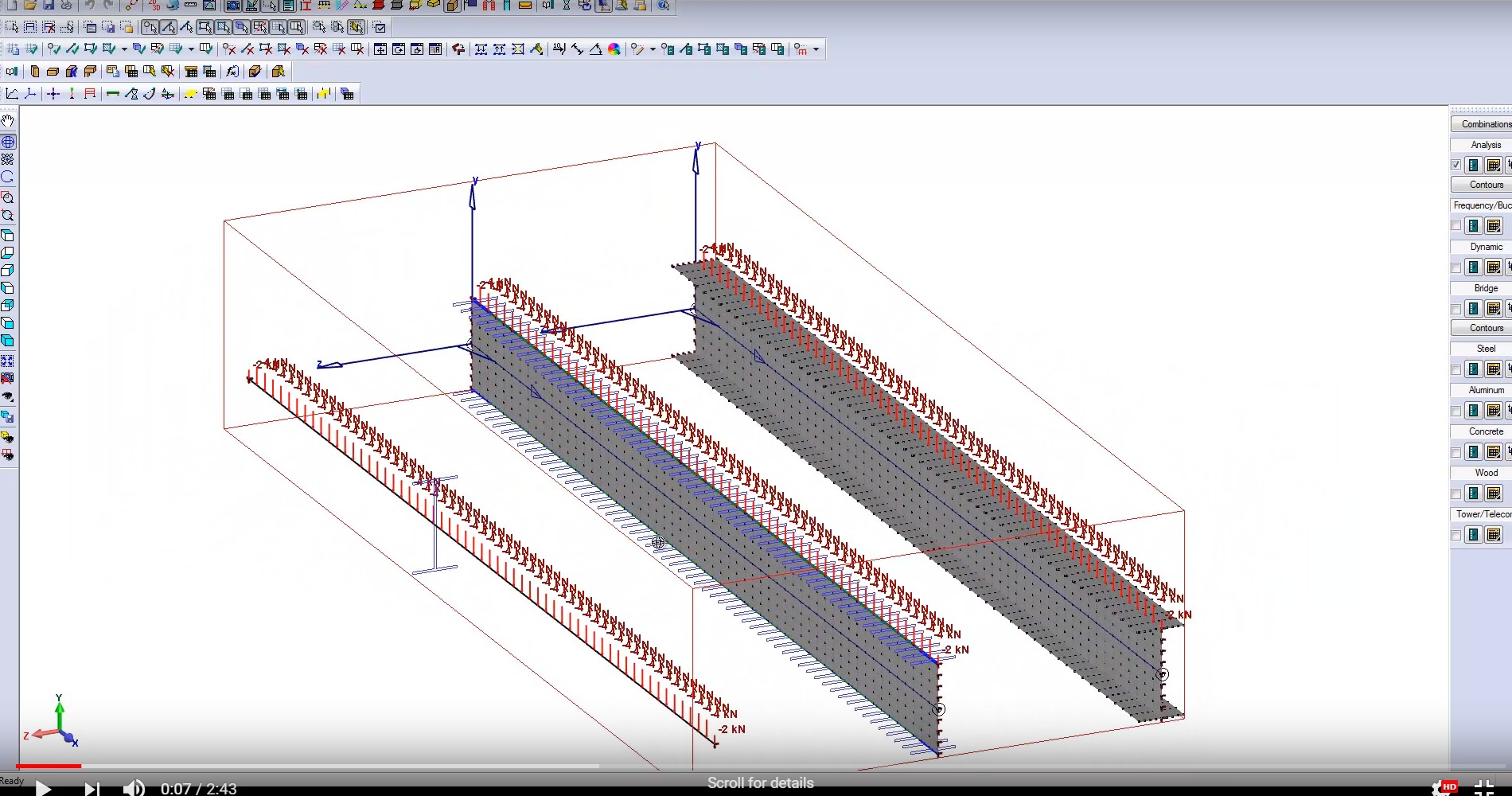The height and width of the screenshot is (796, 1512).
Task: Seek using the red video progress bar
Action: click(x=49, y=766)
